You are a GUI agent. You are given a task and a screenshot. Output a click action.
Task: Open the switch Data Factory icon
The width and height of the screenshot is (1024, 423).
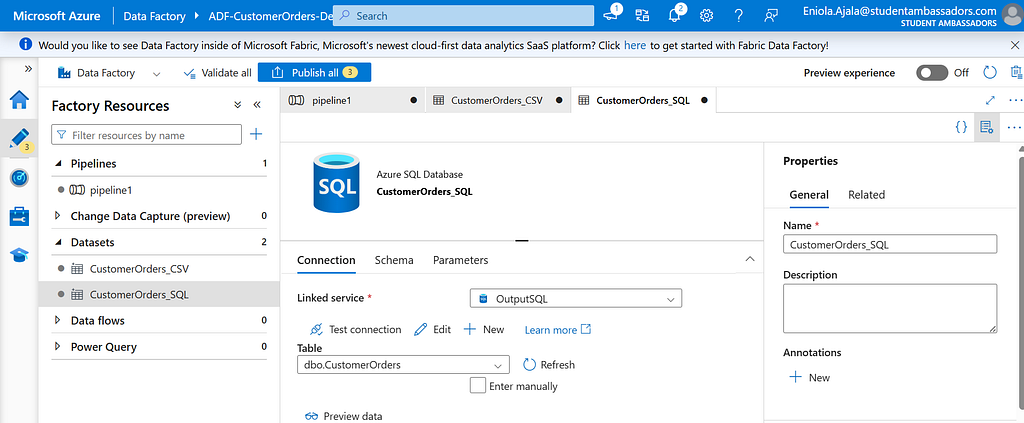tap(643, 16)
